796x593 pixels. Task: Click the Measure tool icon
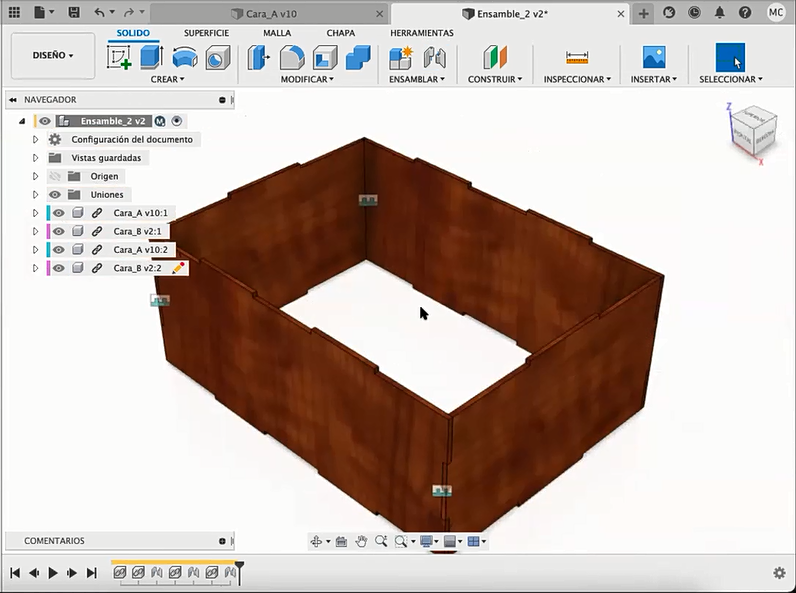coord(577,57)
